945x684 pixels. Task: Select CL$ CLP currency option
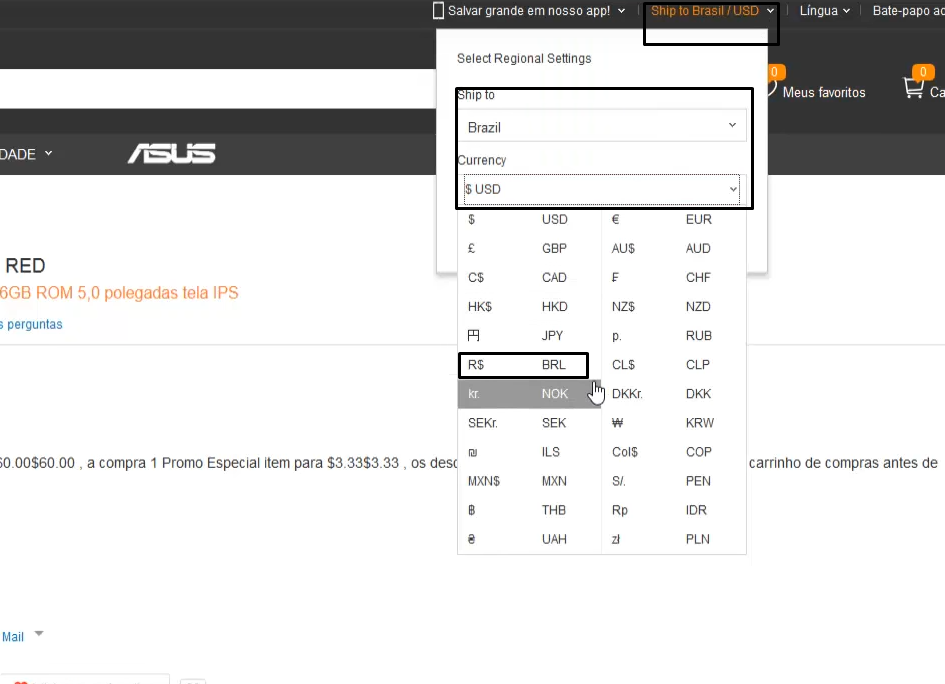(x=674, y=365)
